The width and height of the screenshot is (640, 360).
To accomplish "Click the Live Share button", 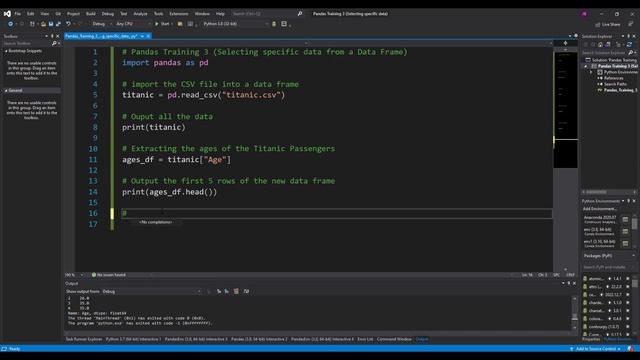I will point(607,24).
